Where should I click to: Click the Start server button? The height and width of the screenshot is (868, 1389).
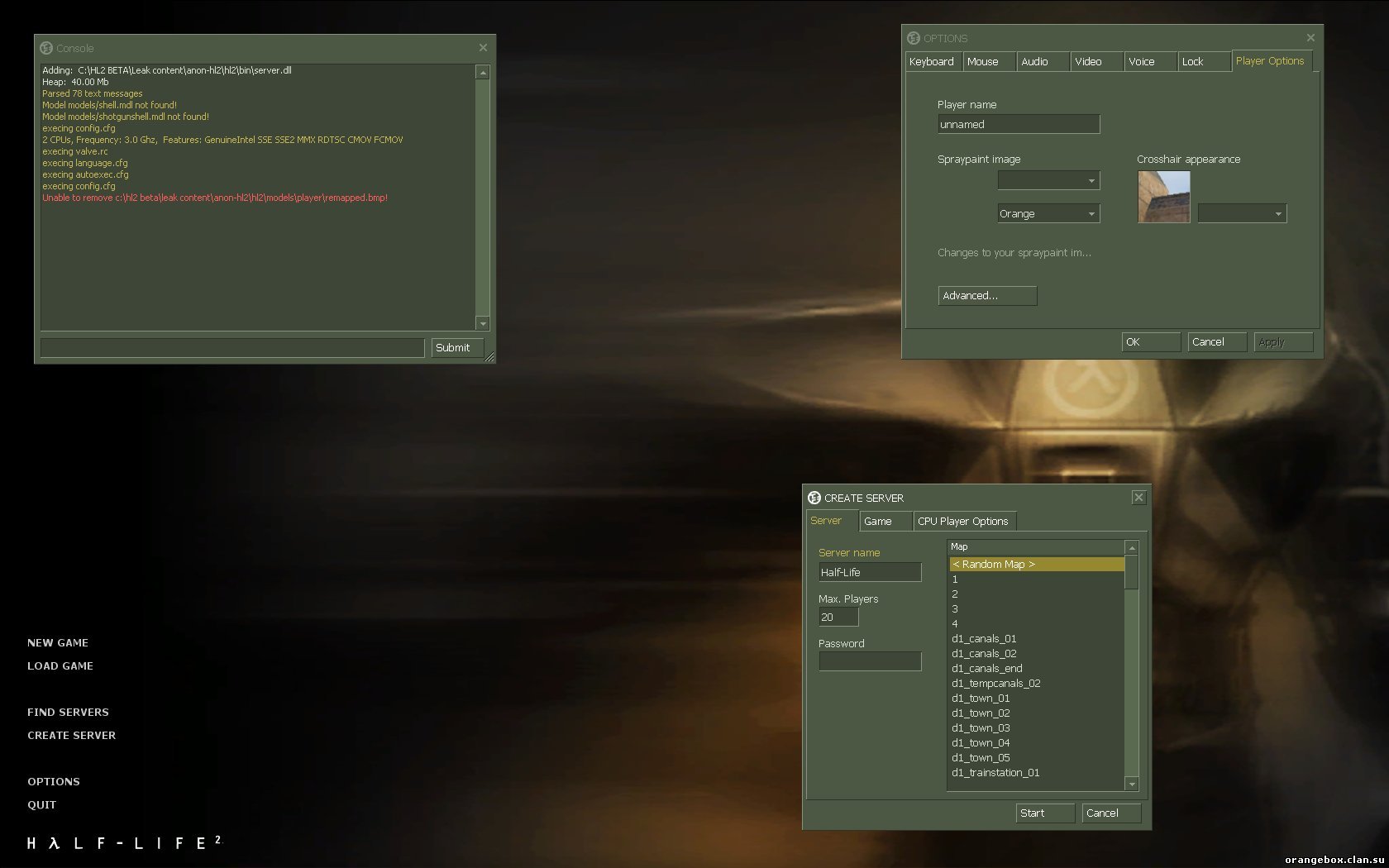coord(1045,813)
